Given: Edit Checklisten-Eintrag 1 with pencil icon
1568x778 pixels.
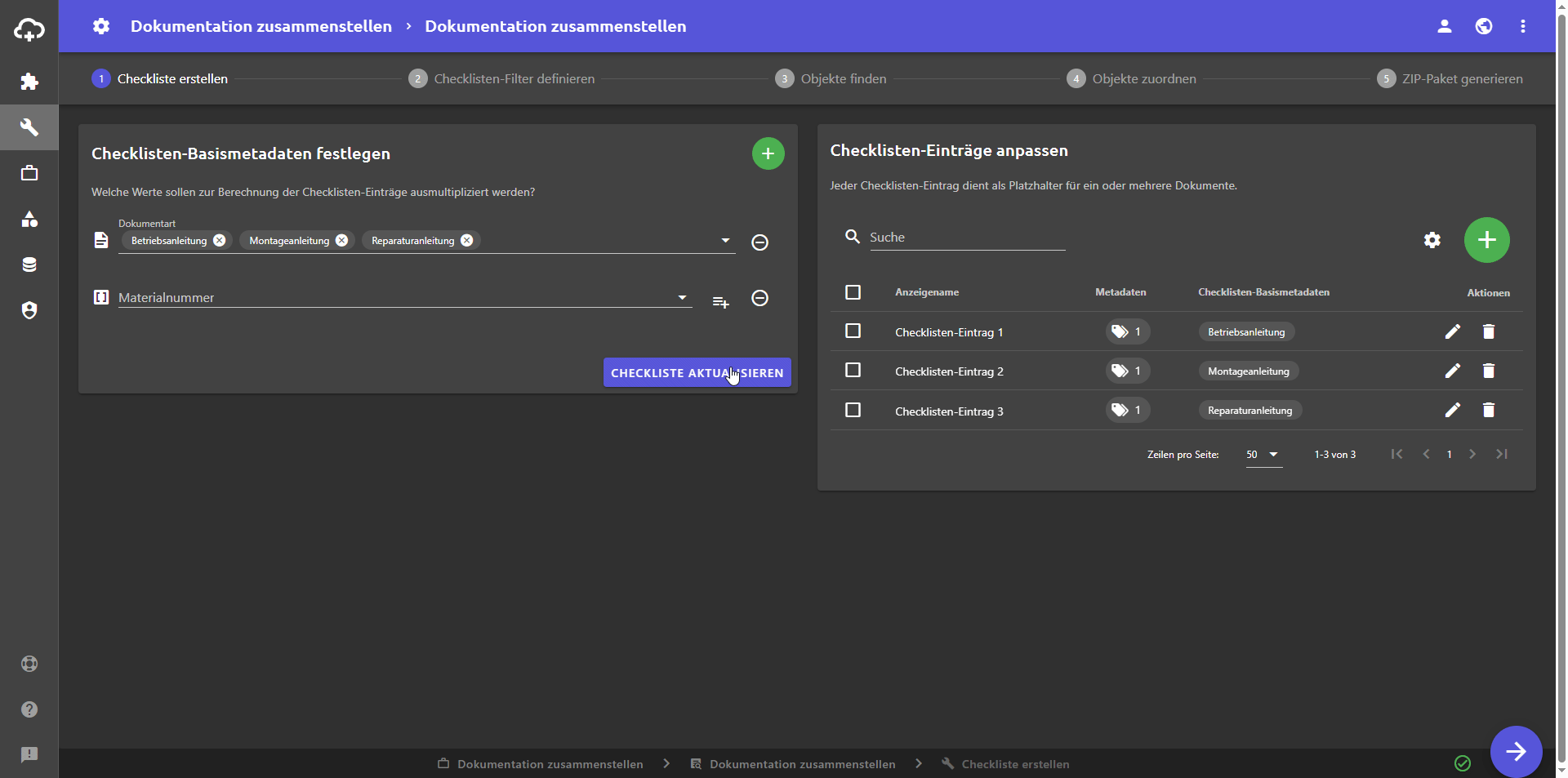Looking at the screenshot, I should click(x=1452, y=331).
